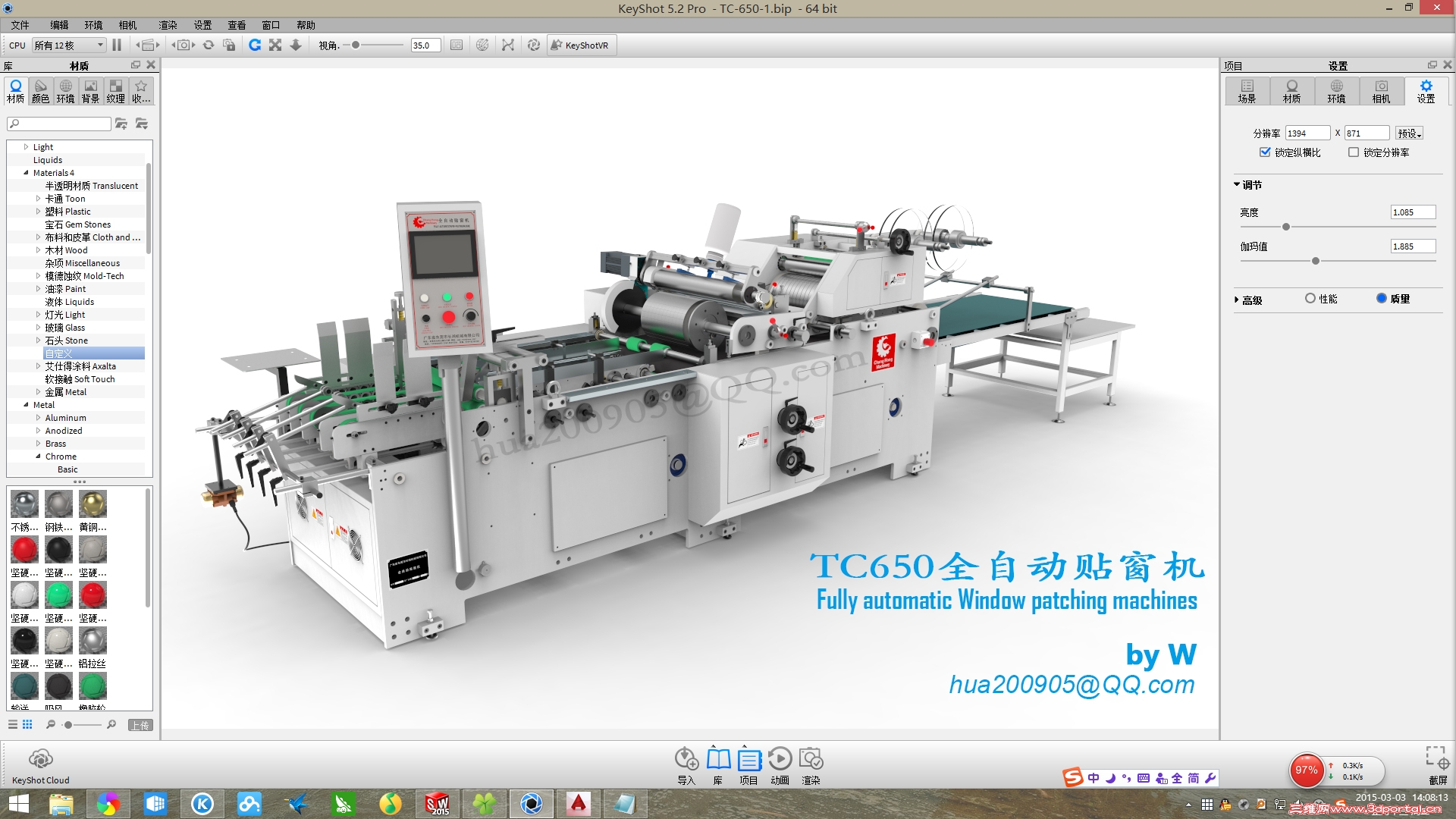Select the Soft Touch material category

click(80, 379)
